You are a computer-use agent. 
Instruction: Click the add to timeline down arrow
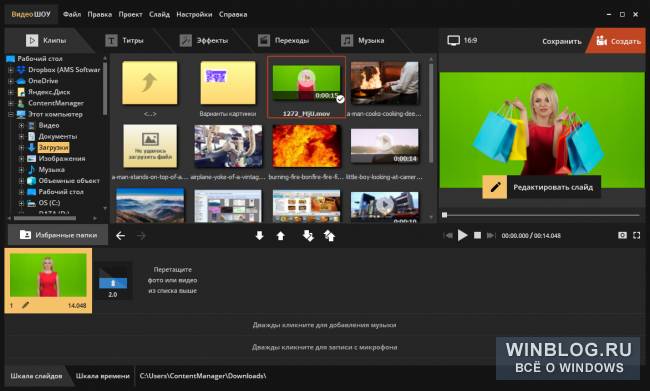260,236
